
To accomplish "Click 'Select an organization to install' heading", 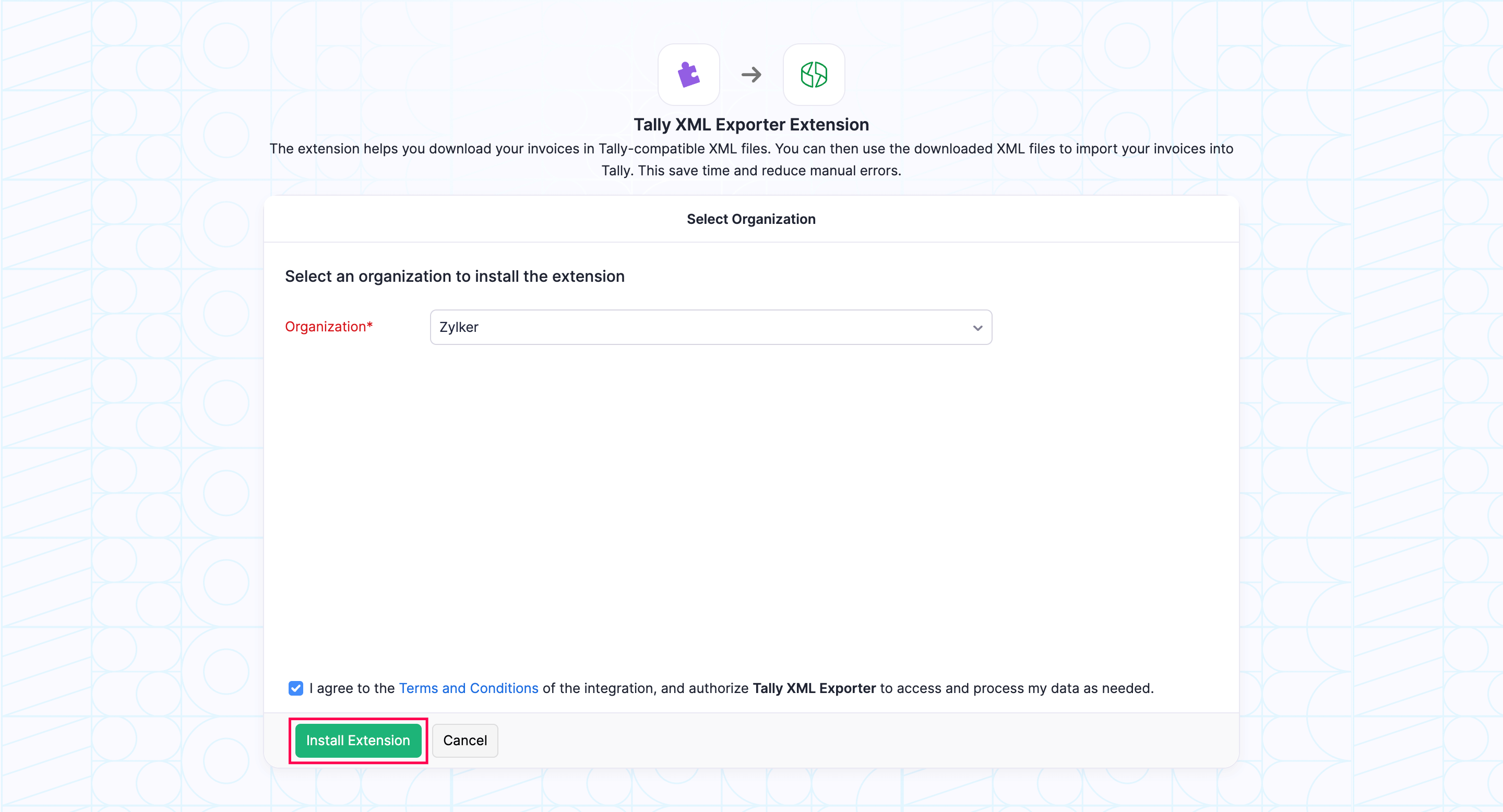I will [455, 277].
